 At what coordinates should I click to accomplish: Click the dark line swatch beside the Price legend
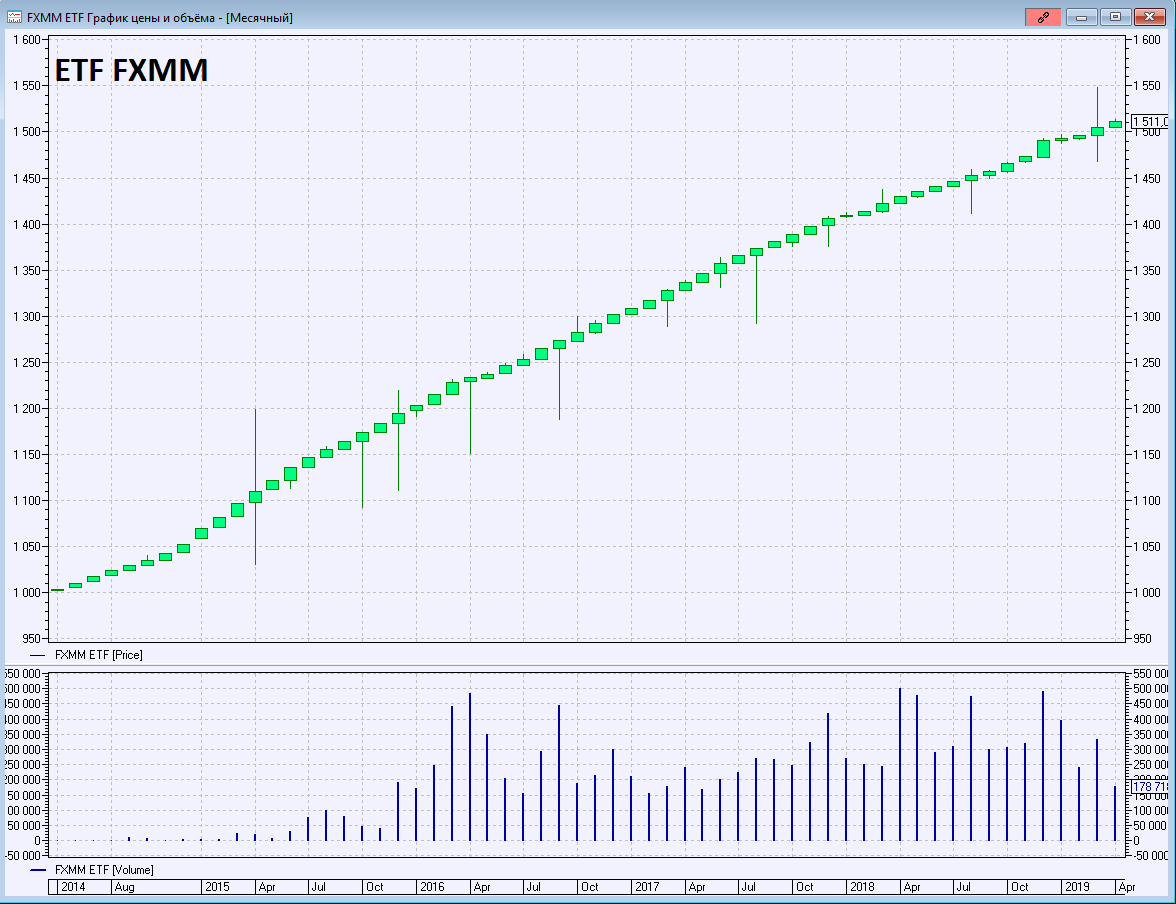point(38,655)
